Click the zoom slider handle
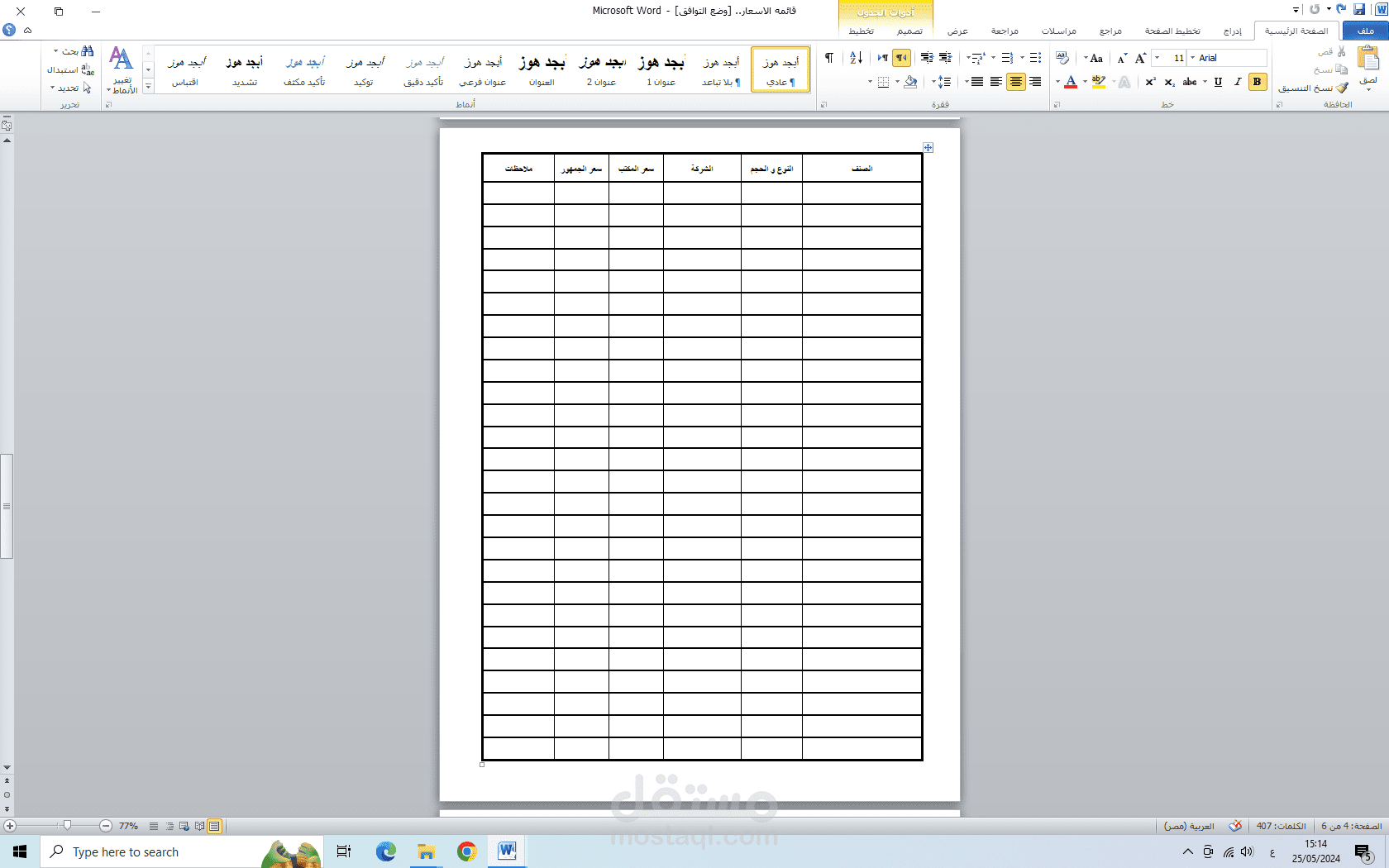 (68, 825)
